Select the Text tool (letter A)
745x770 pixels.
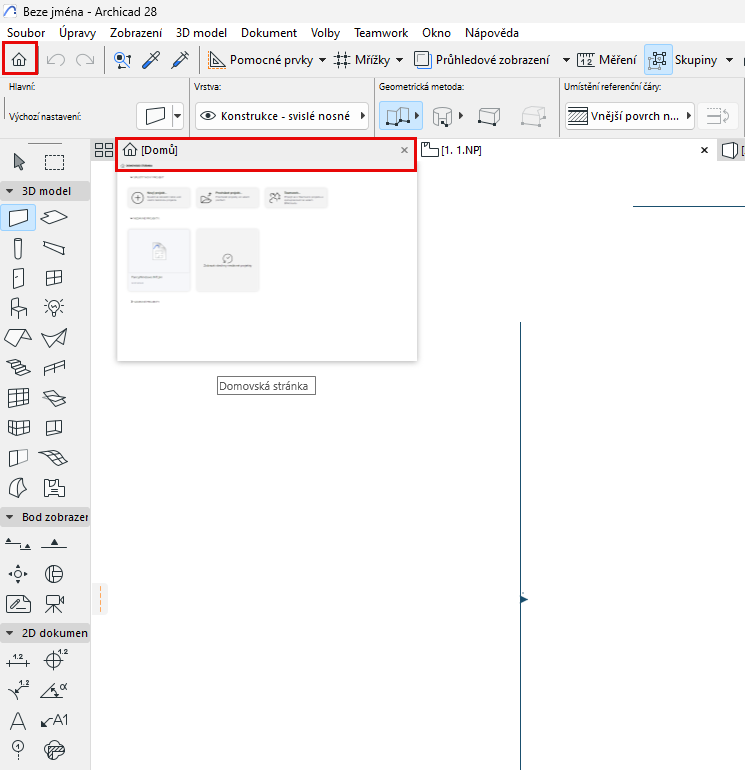(18, 721)
